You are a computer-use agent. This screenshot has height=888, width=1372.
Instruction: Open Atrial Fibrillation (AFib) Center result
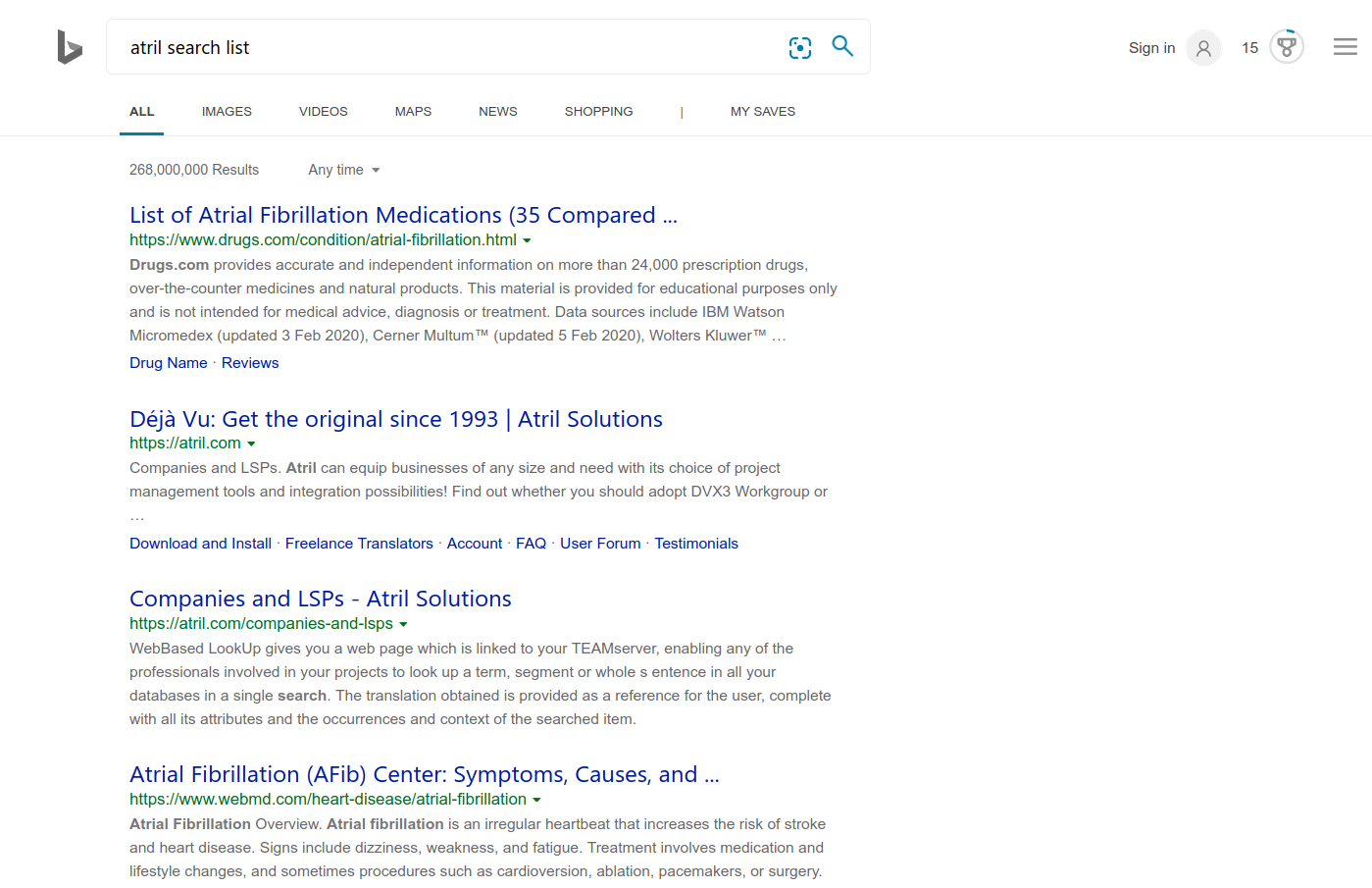click(425, 774)
